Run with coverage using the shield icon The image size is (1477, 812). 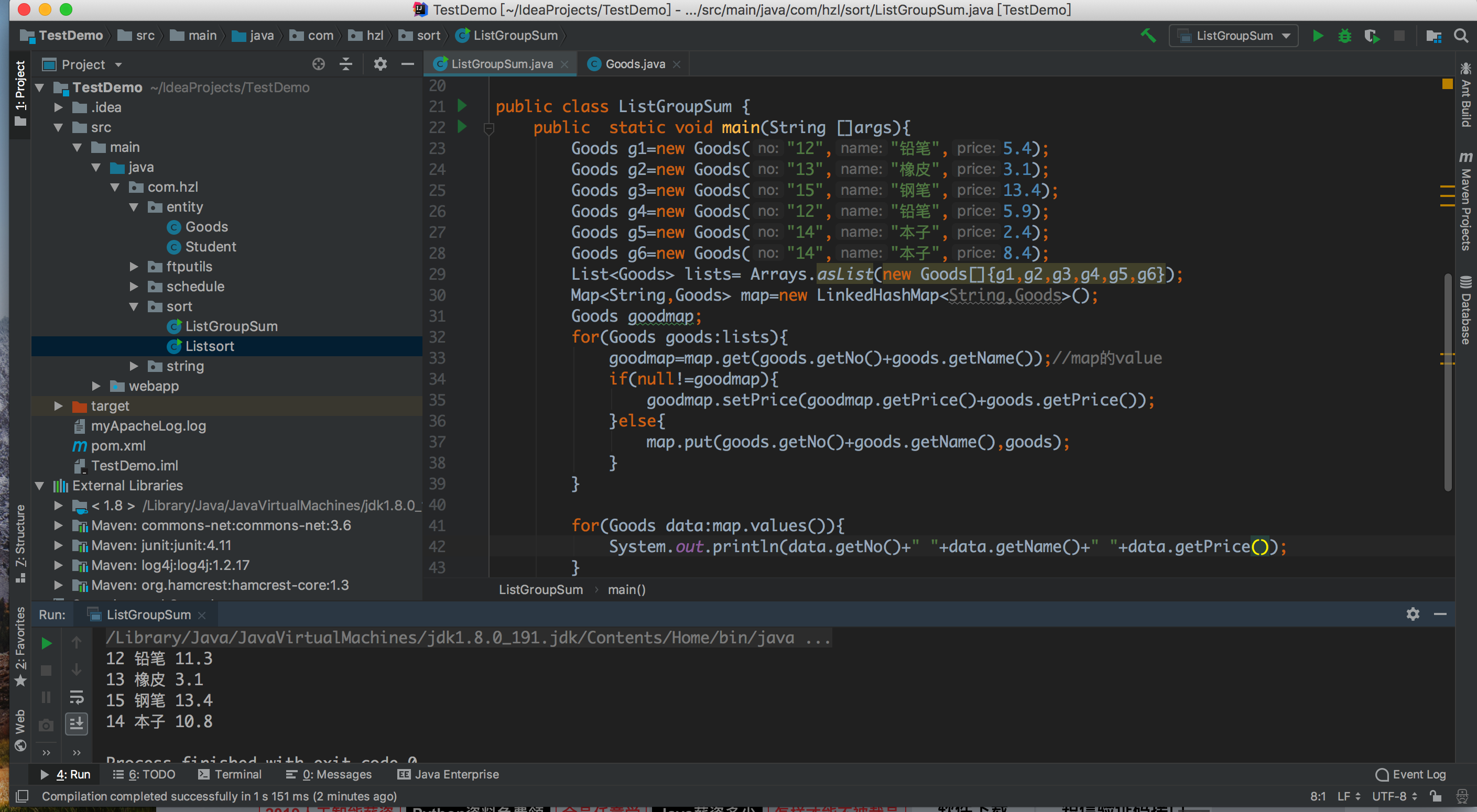(x=1372, y=36)
